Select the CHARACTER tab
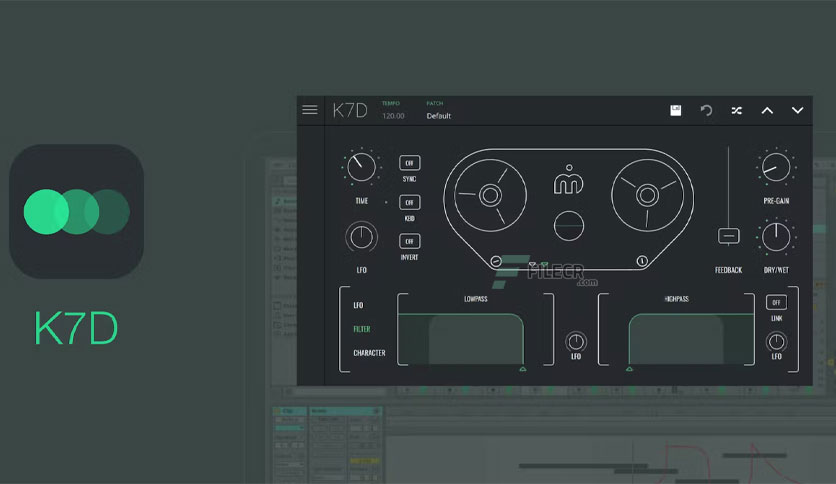 pyautogui.click(x=369, y=353)
